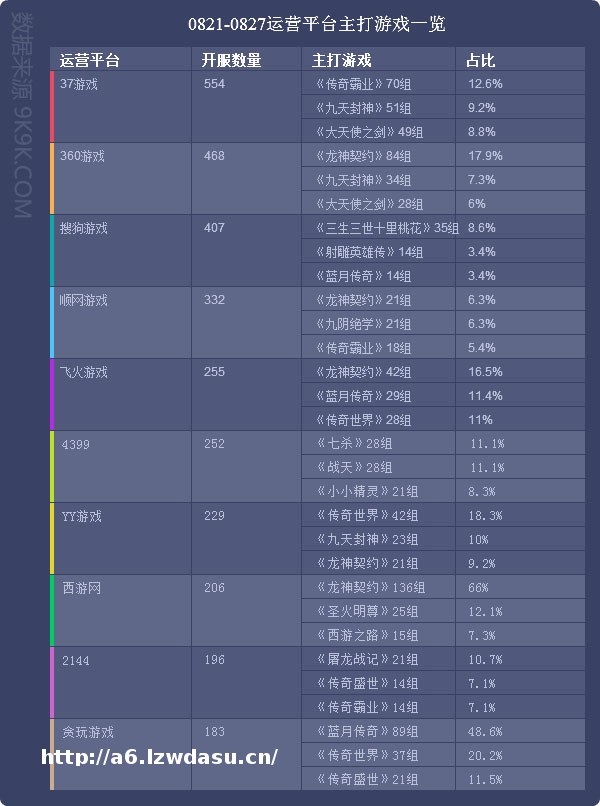Click the 《三生三世十里桃花》35组 entry
600x806 pixels.
pos(386,228)
